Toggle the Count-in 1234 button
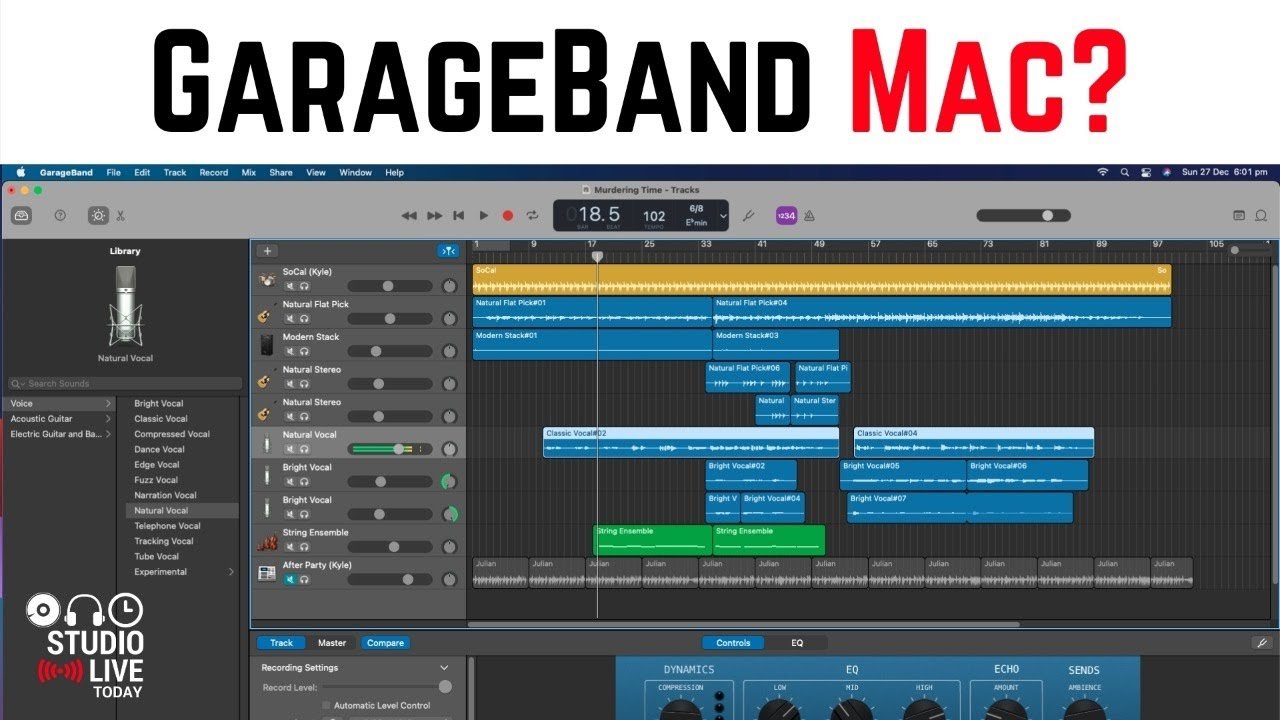This screenshot has width=1280, height=720. coord(787,215)
